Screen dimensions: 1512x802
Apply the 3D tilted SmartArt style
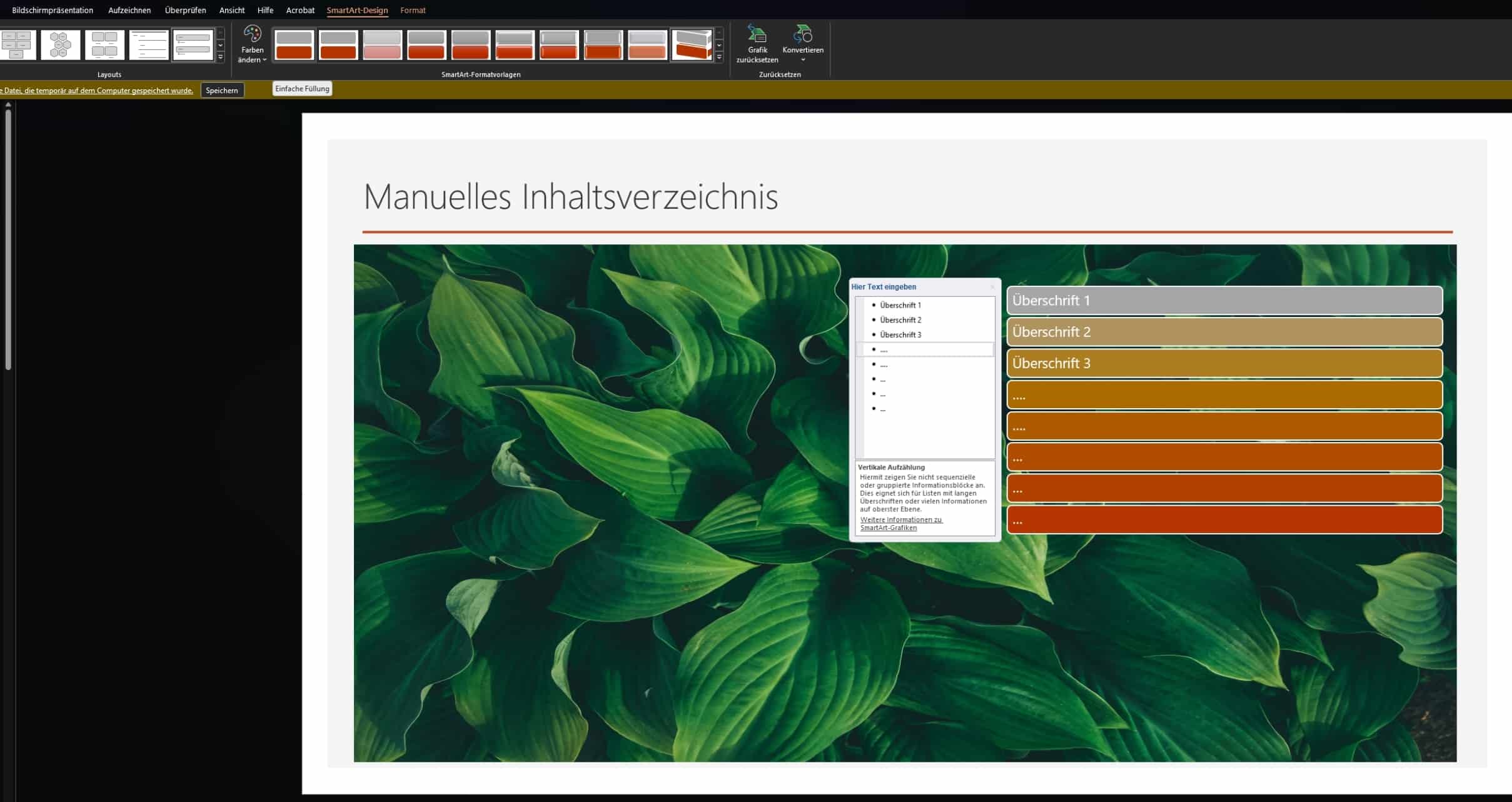click(691, 45)
